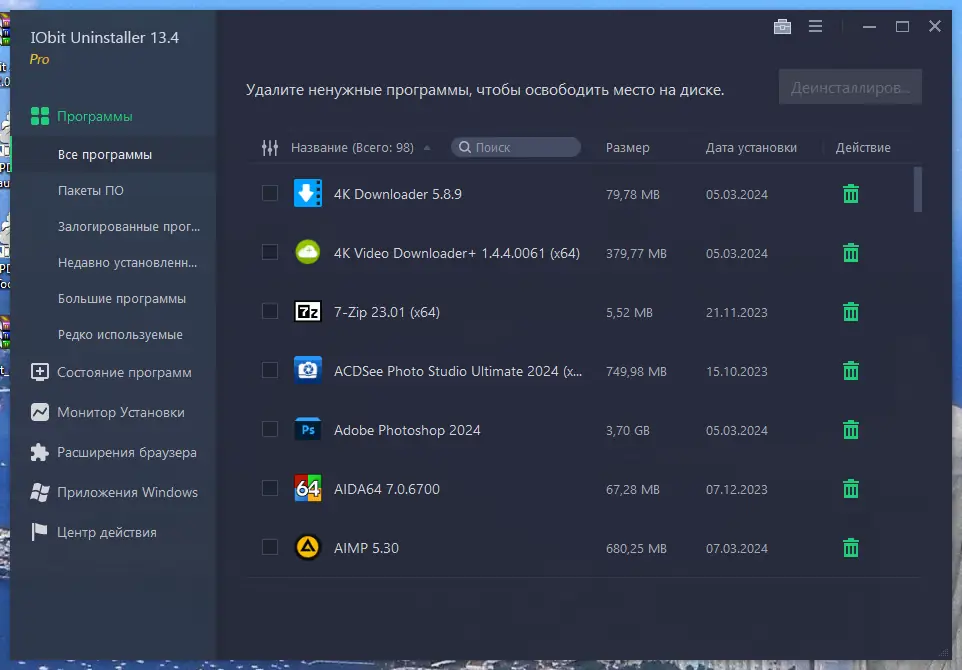Check the checkbox next to 4K Downloader 5.8.9
The height and width of the screenshot is (670, 962).
tap(269, 193)
